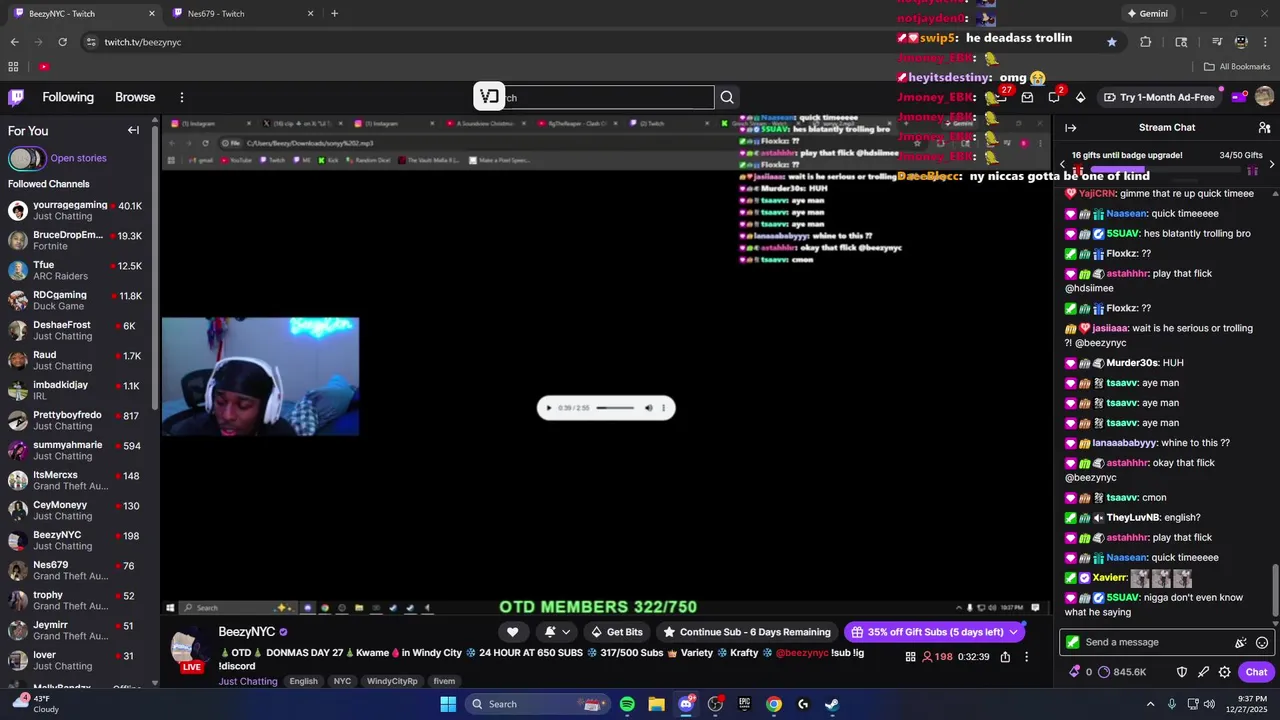Open Spotify from the taskbar
The width and height of the screenshot is (1280, 720).
pyautogui.click(x=627, y=704)
